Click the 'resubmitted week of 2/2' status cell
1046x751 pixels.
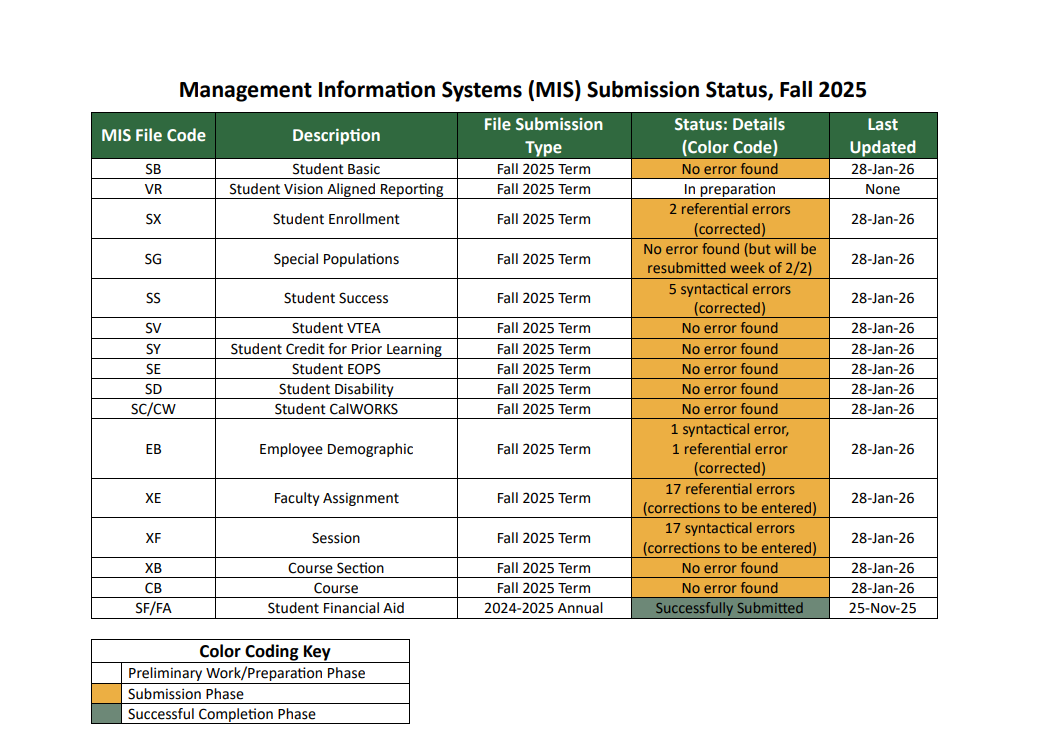pos(730,259)
